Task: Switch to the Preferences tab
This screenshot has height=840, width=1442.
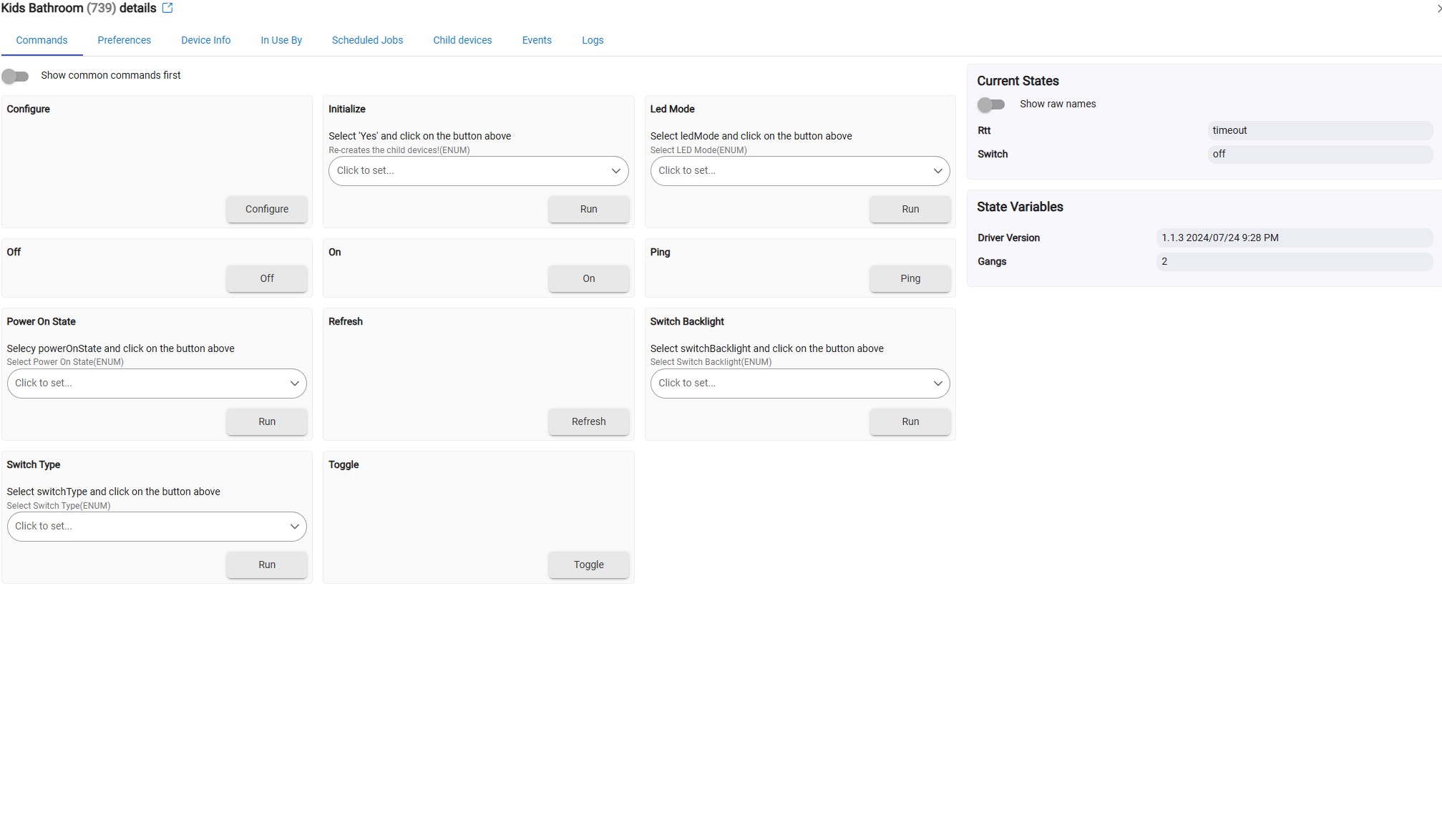Action: click(124, 40)
